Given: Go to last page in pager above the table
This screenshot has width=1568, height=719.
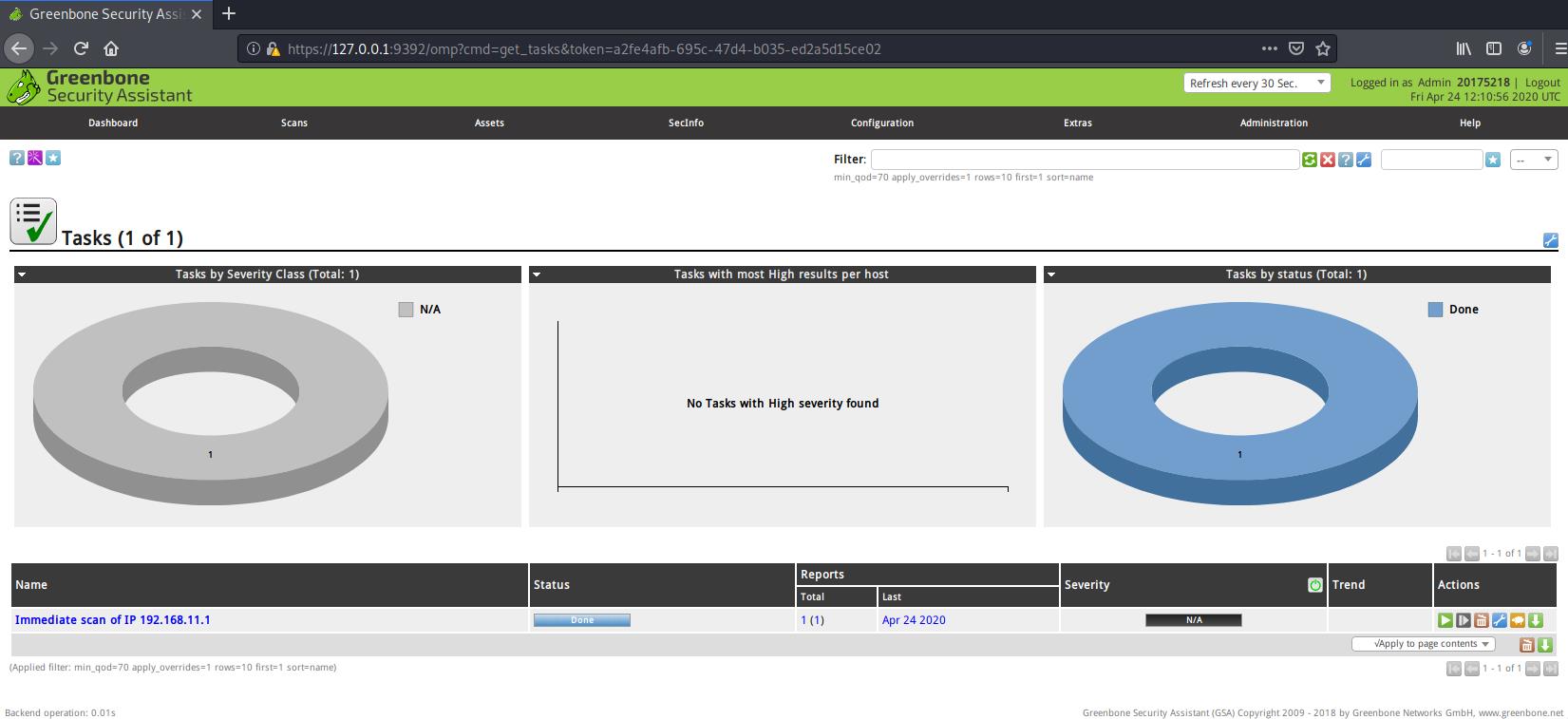Looking at the screenshot, I should click(1551, 554).
